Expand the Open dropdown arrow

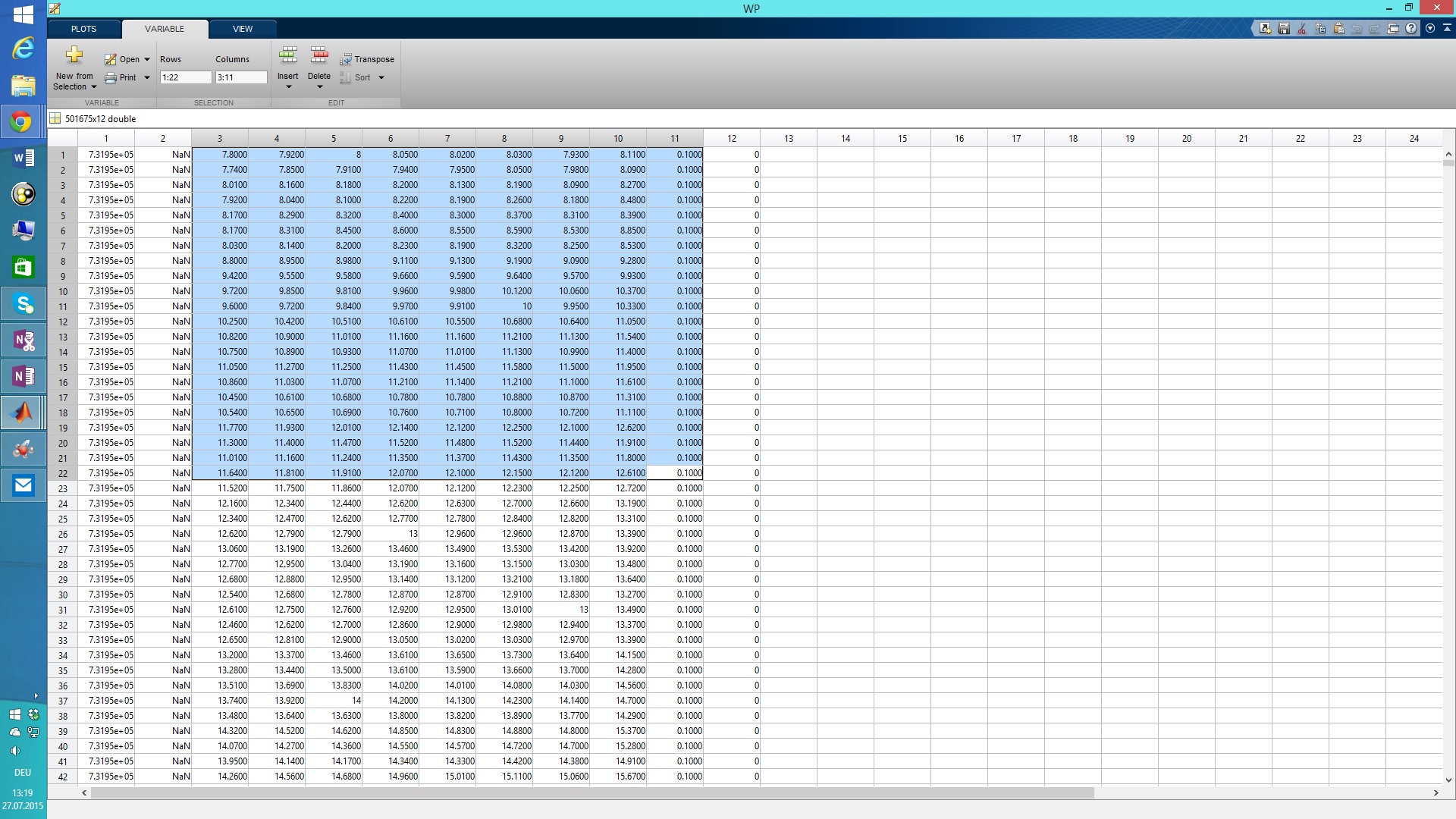147,59
